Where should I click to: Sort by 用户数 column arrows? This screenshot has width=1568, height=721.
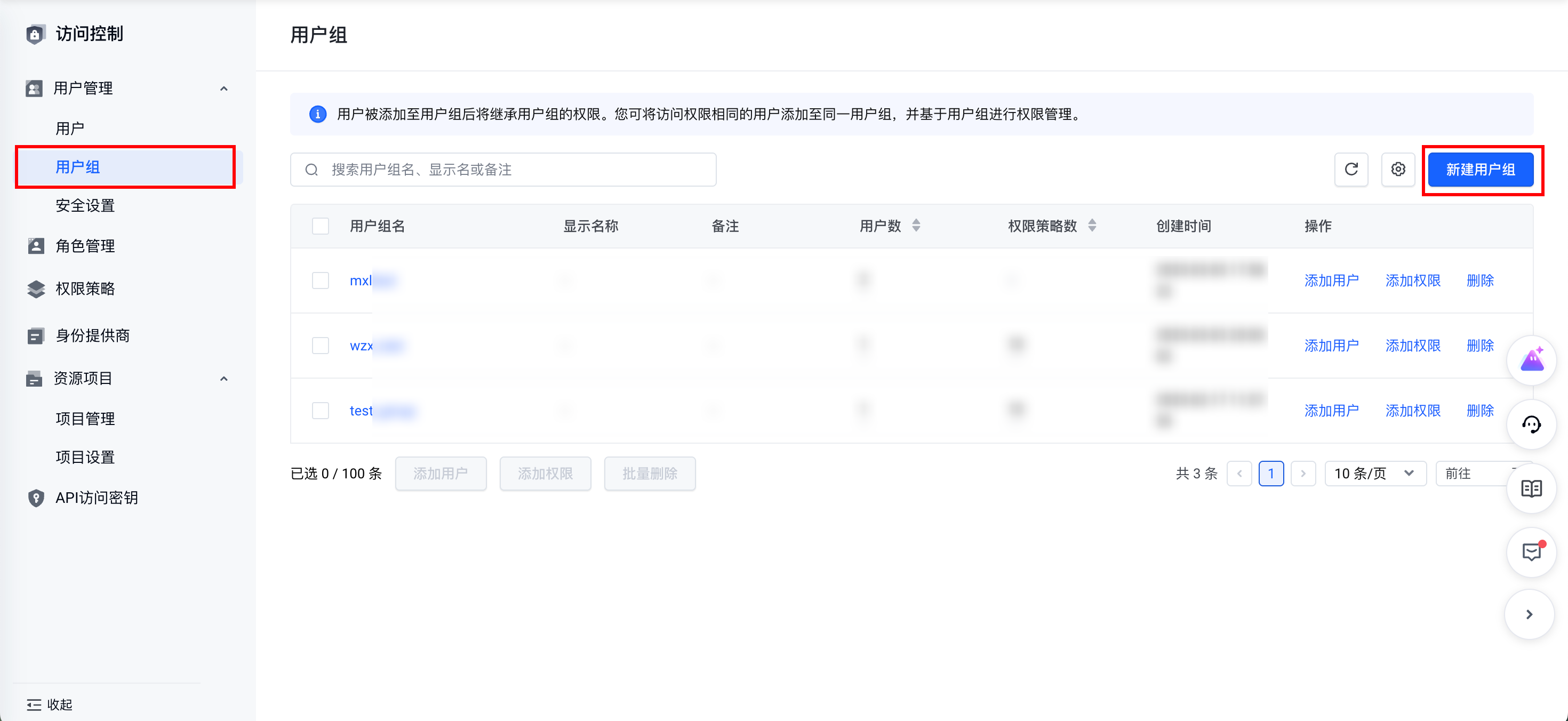click(916, 226)
